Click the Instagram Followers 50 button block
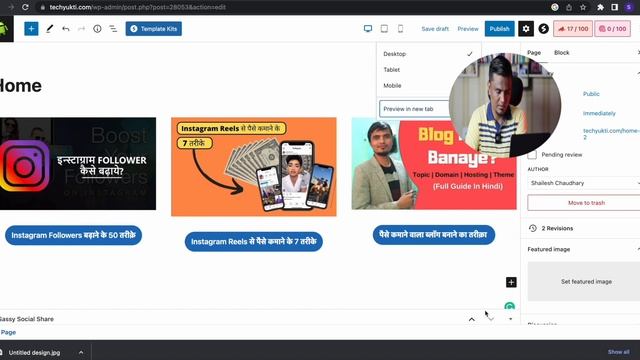 point(73,236)
